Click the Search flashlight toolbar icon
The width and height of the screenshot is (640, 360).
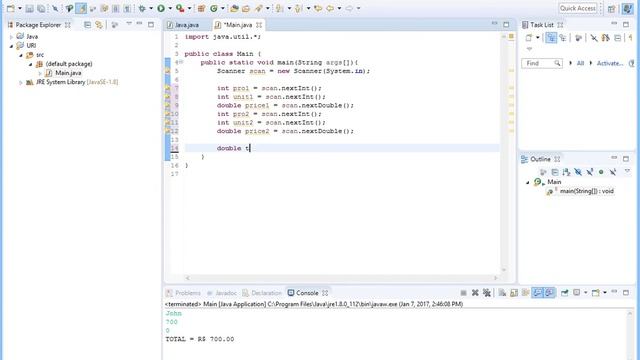[x=258, y=8]
